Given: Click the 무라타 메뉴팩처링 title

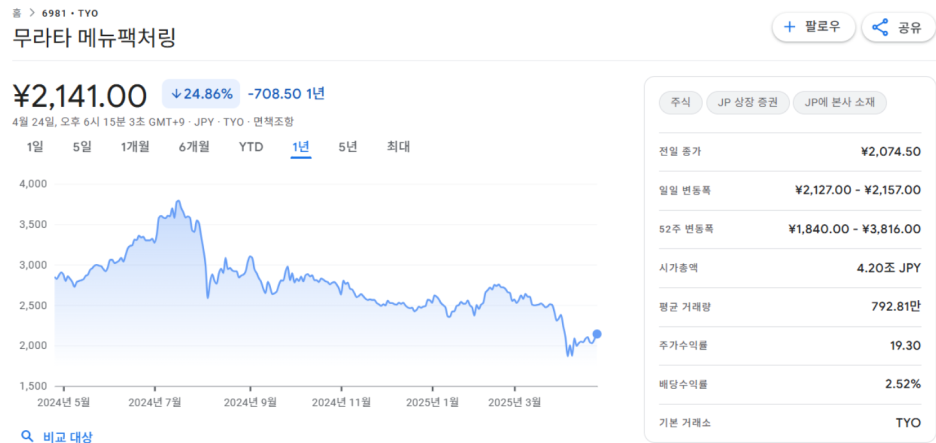Looking at the screenshot, I should point(94,38).
